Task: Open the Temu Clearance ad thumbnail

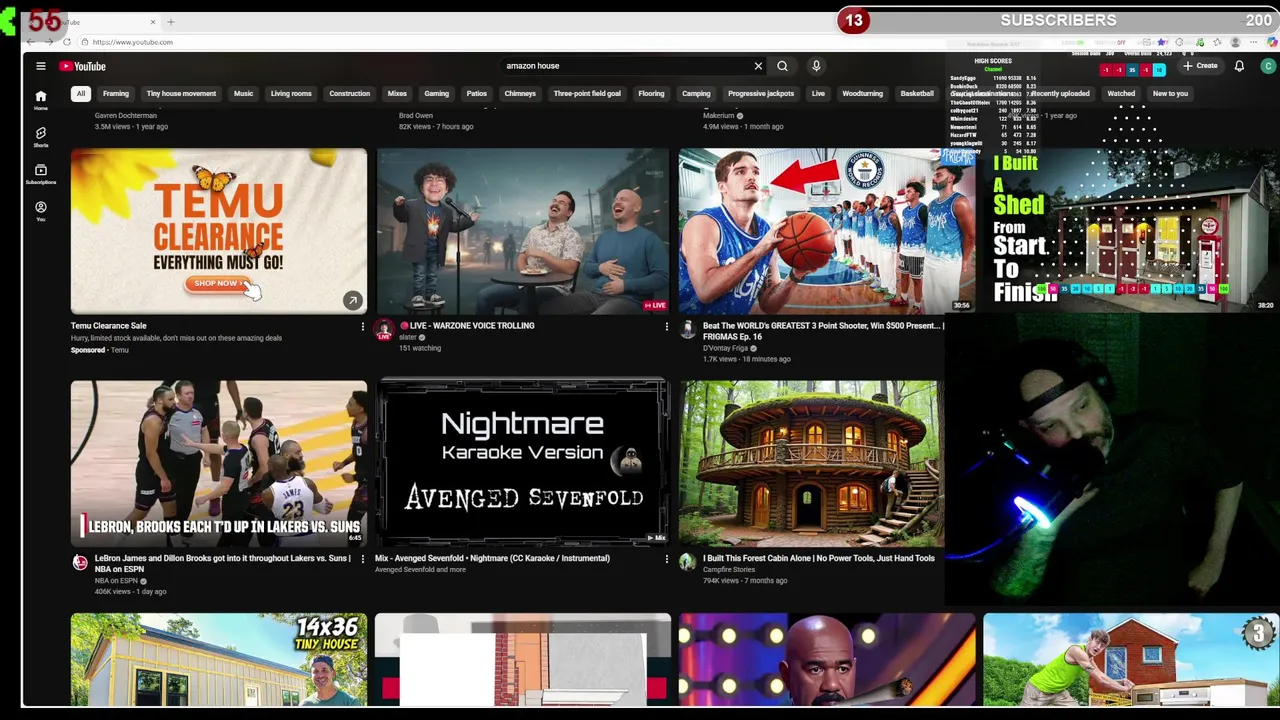Action: (219, 231)
